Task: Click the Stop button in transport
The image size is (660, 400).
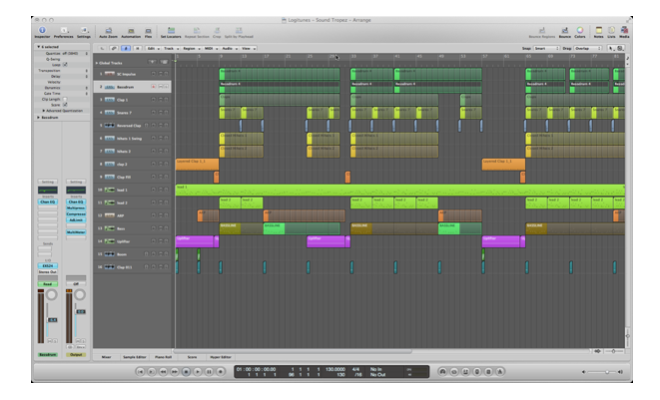Action: 186,372
